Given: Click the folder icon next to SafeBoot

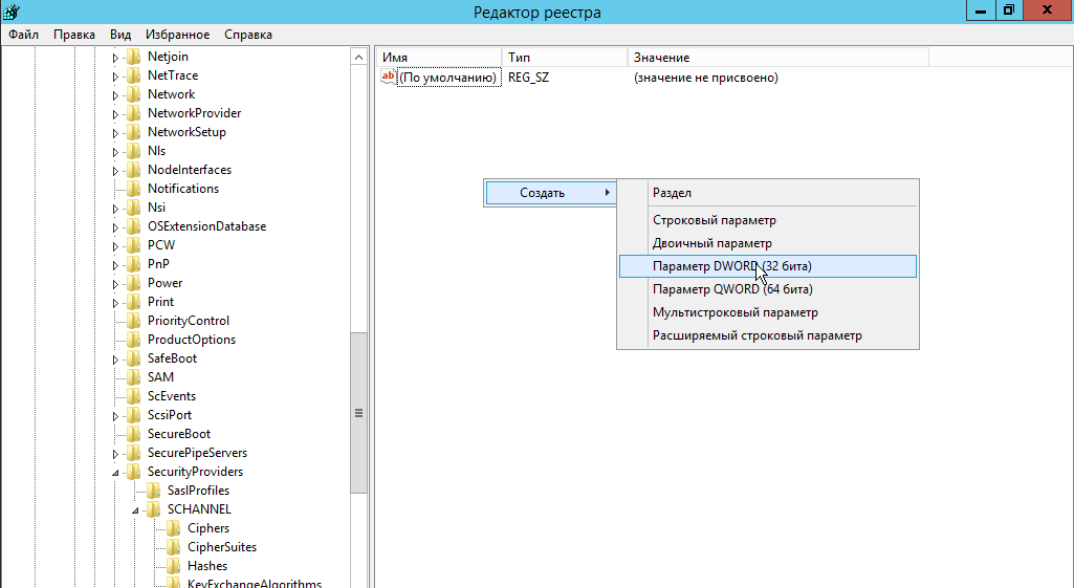Looking at the screenshot, I should click(x=134, y=359).
